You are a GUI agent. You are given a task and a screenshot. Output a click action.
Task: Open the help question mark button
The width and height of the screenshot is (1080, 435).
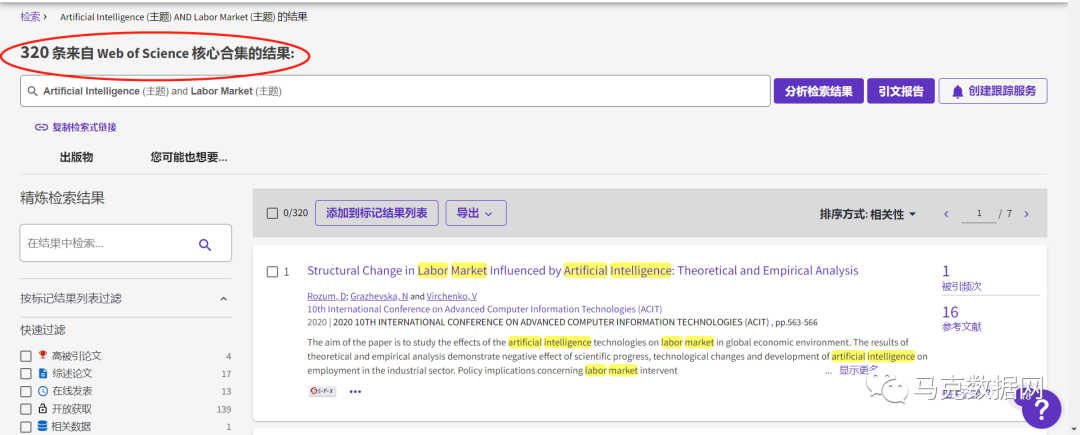pos(1041,409)
